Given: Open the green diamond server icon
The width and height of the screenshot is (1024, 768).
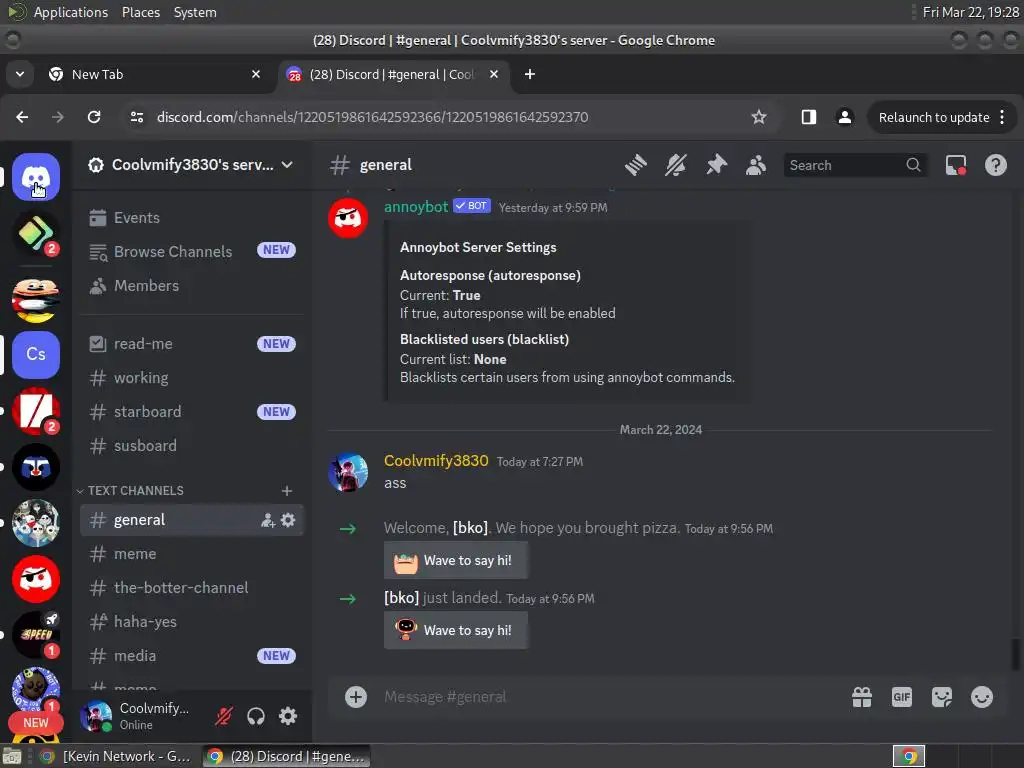Looking at the screenshot, I should tap(36, 233).
